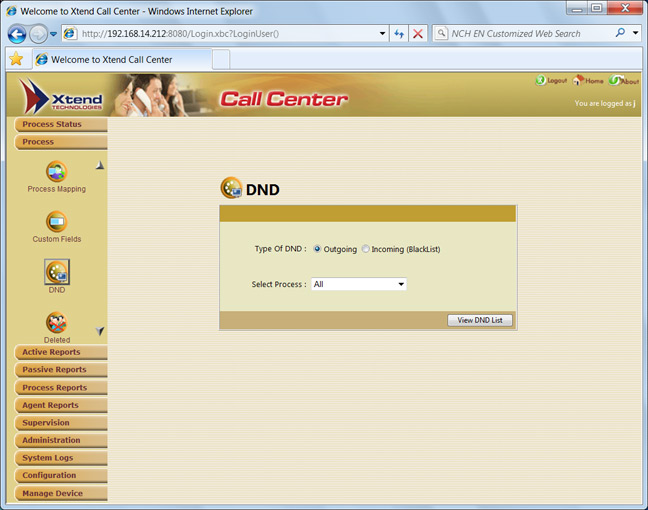
Task: Open a new browser tab
Action: (x=221, y=60)
